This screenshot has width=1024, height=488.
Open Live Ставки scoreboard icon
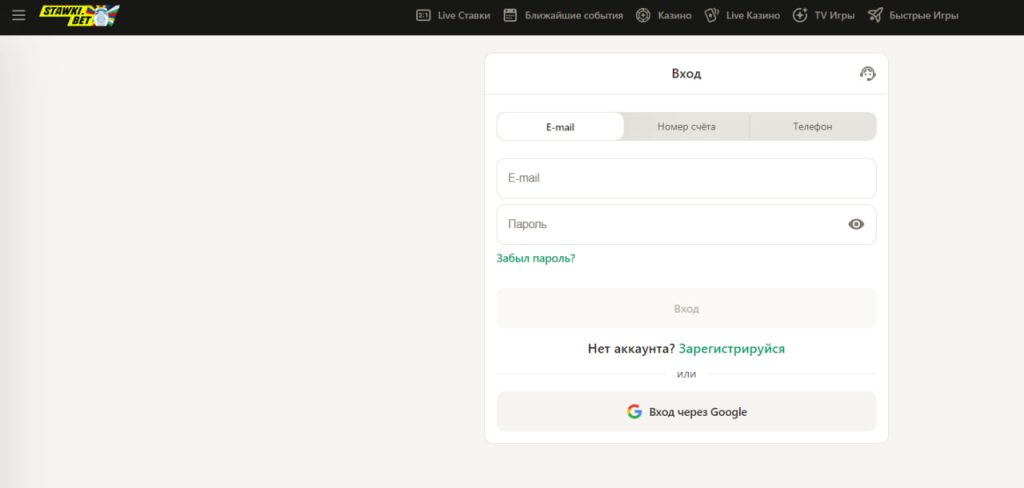pyautogui.click(x=423, y=15)
